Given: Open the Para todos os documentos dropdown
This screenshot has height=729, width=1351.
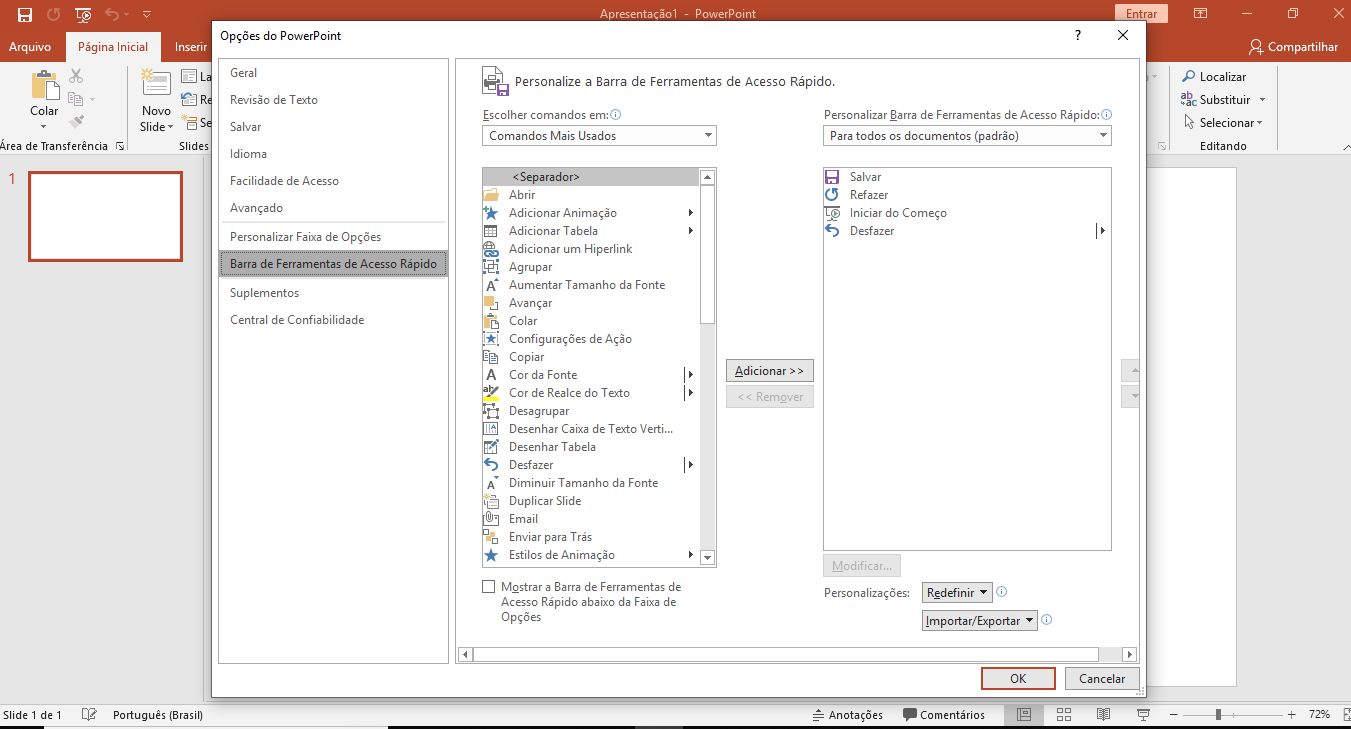Looking at the screenshot, I should (x=967, y=136).
